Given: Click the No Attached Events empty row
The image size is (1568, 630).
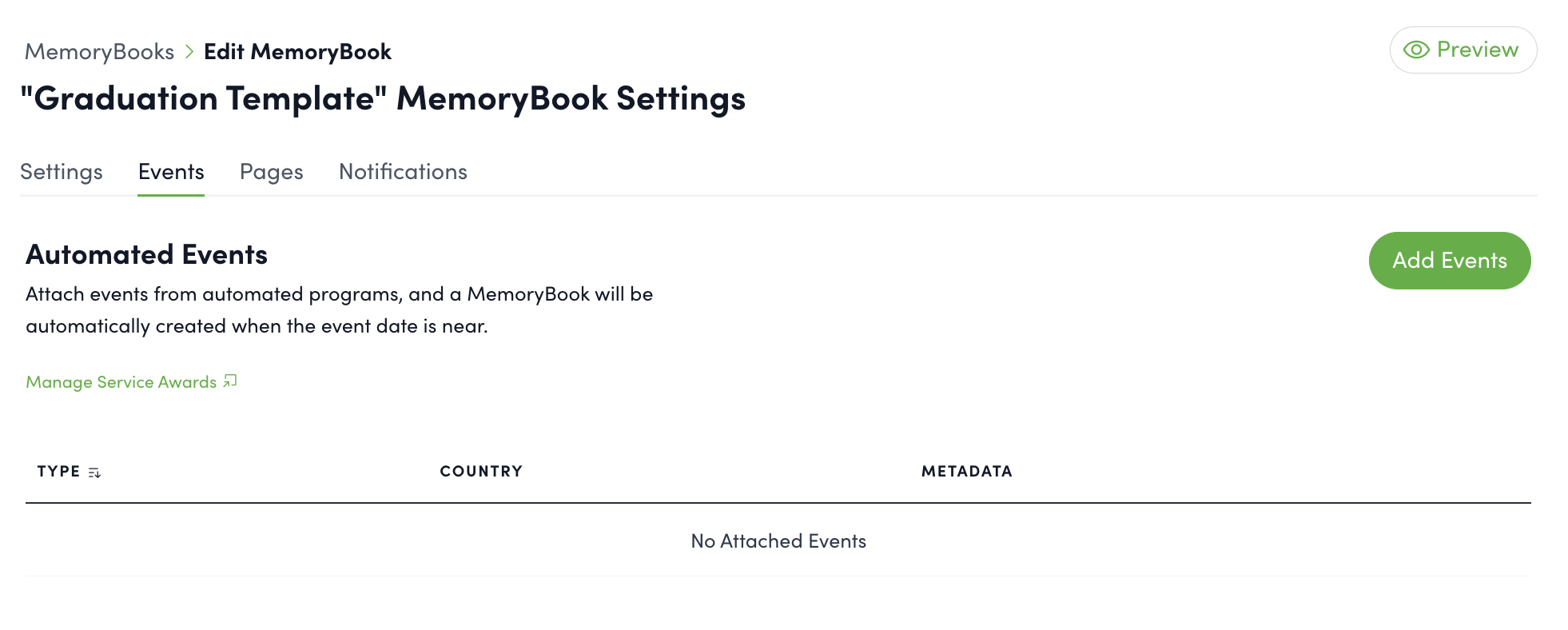Looking at the screenshot, I should point(778,541).
